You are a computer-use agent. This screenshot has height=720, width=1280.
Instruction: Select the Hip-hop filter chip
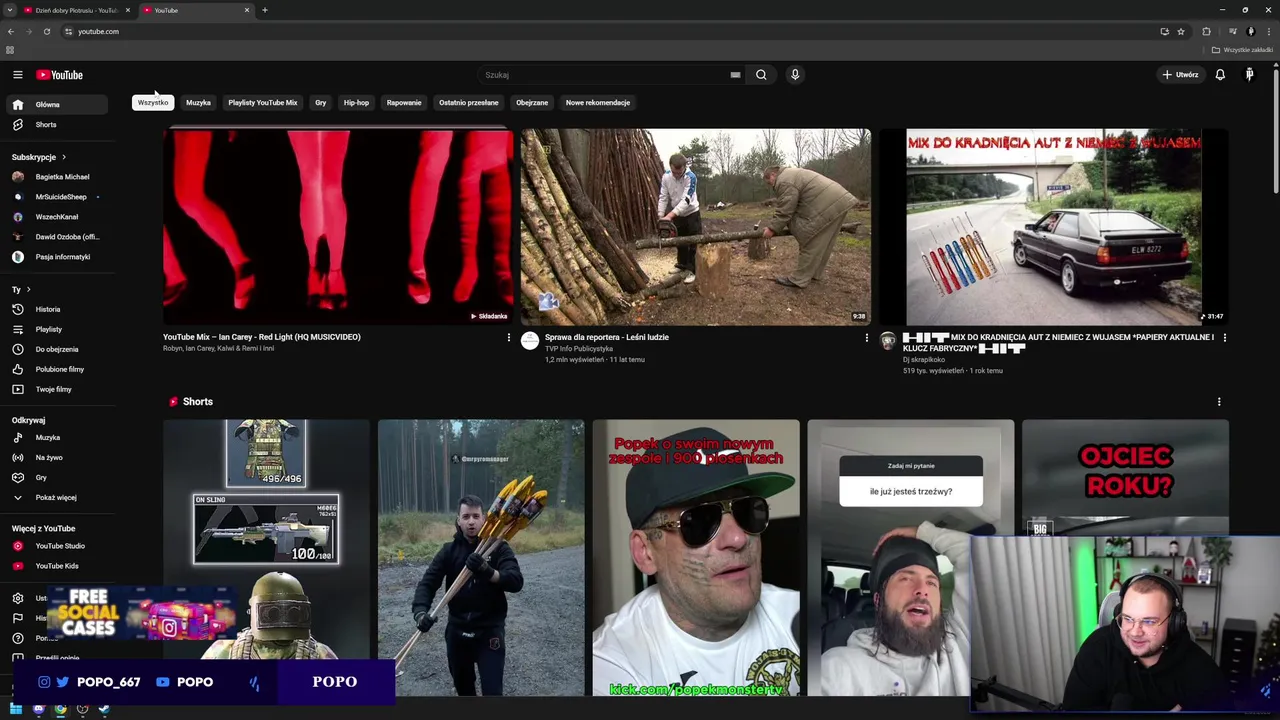pos(356,102)
